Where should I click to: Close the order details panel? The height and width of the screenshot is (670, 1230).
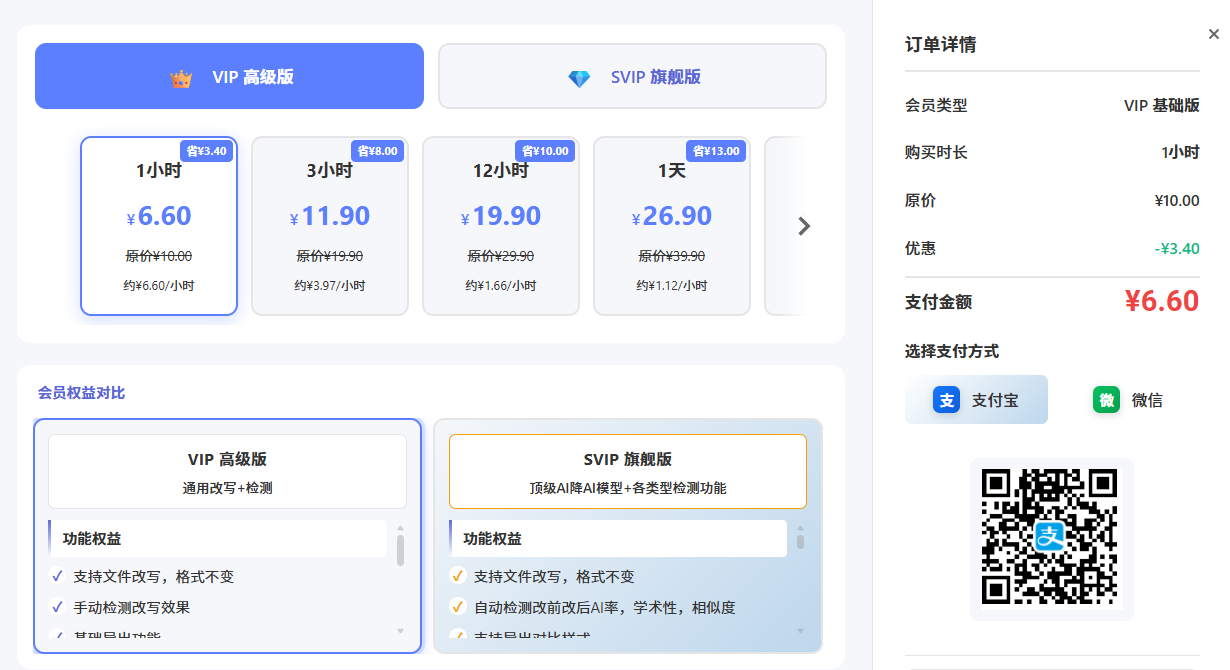click(1214, 34)
